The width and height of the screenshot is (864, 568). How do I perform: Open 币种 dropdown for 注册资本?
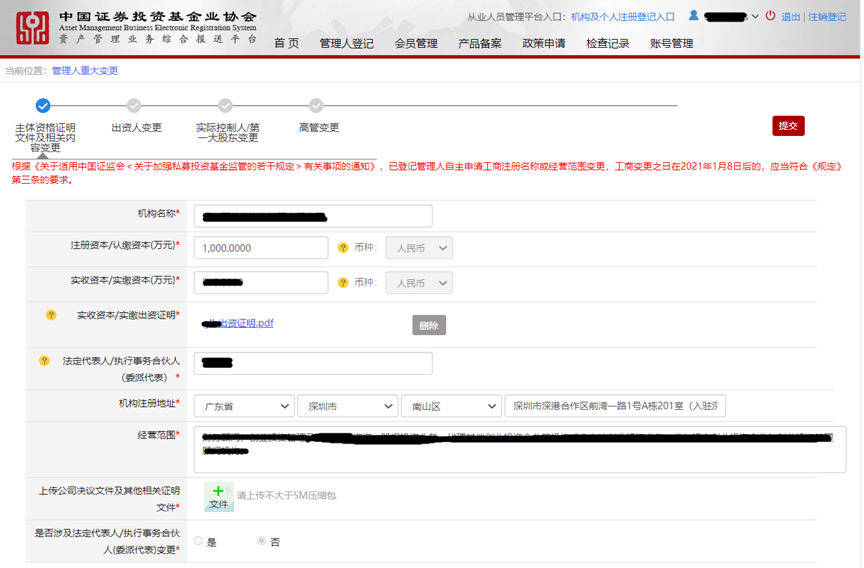pyautogui.click(x=419, y=248)
